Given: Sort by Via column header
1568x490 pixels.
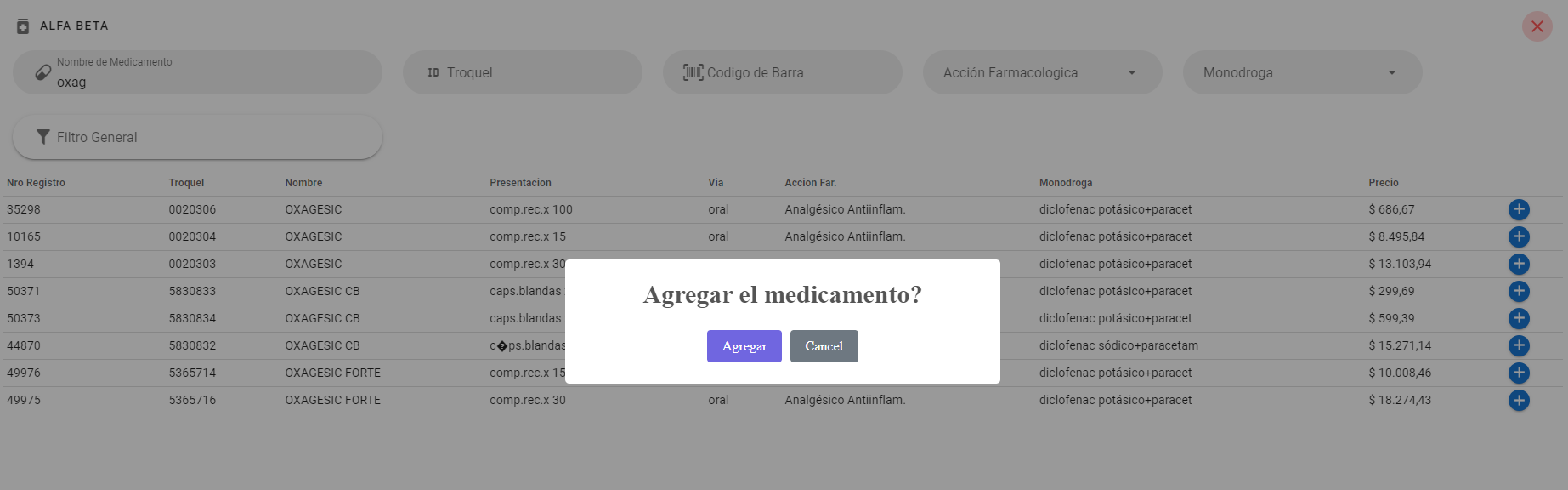Looking at the screenshot, I should click(x=716, y=183).
